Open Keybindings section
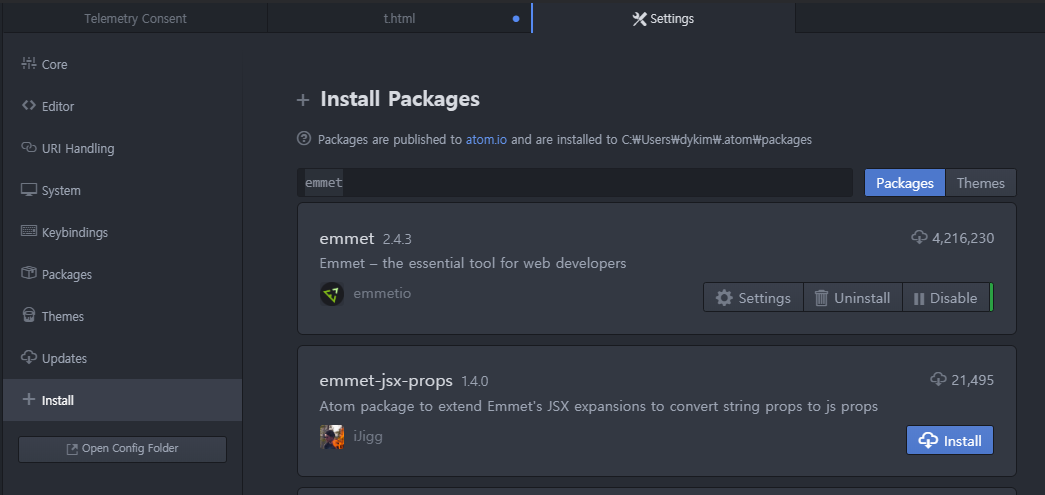This screenshot has width=1045, height=495. (x=74, y=233)
